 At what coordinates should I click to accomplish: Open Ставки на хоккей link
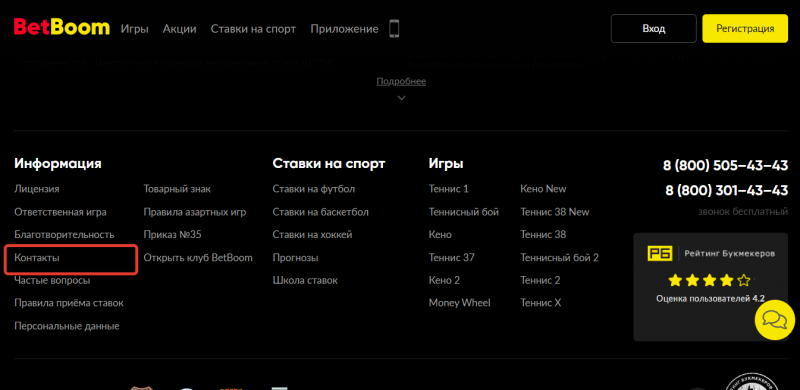click(x=312, y=235)
